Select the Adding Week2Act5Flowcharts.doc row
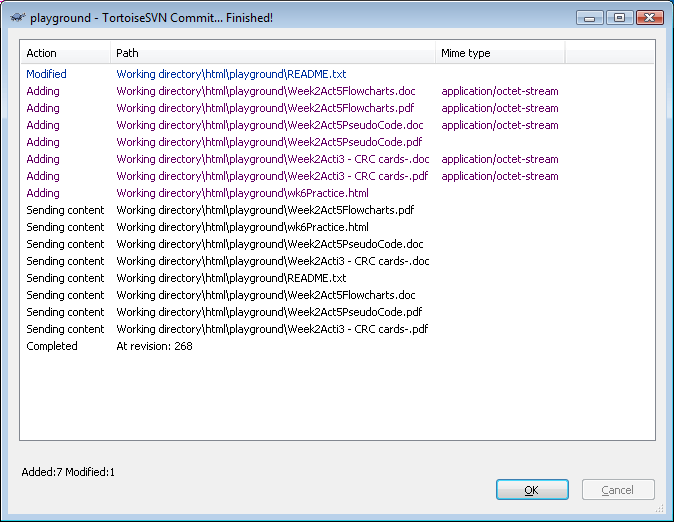 point(265,91)
